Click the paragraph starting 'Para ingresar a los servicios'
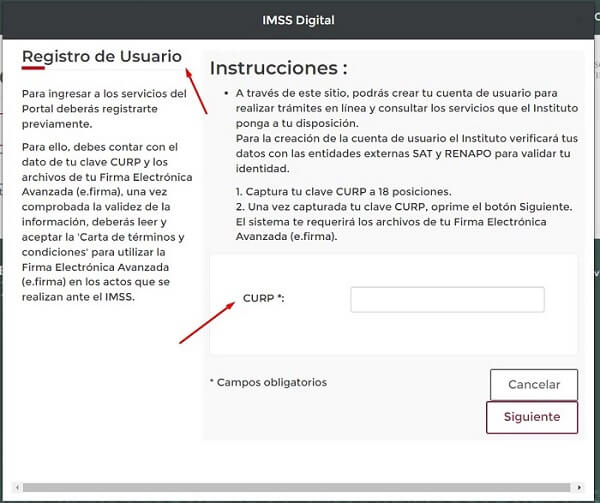Image resolution: width=600 pixels, height=503 pixels. (x=104, y=109)
